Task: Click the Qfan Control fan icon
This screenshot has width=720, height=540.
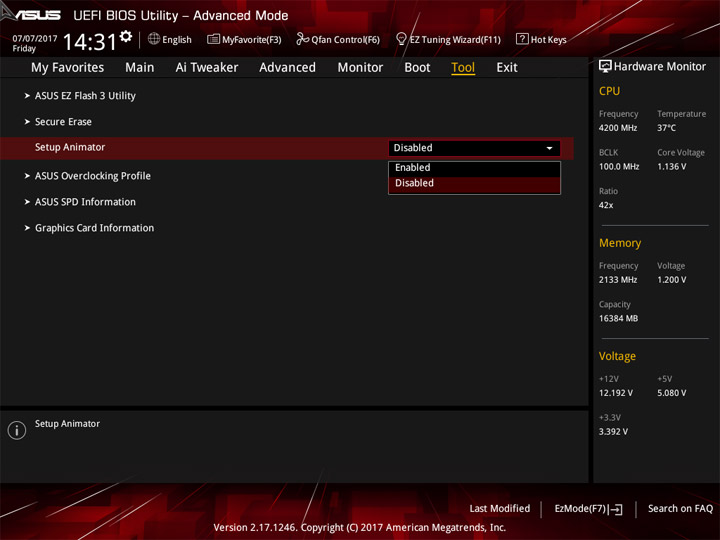Action: [x=302, y=39]
